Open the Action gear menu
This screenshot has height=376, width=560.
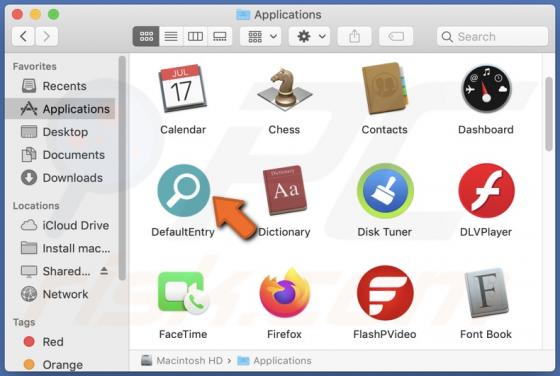pos(309,36)
